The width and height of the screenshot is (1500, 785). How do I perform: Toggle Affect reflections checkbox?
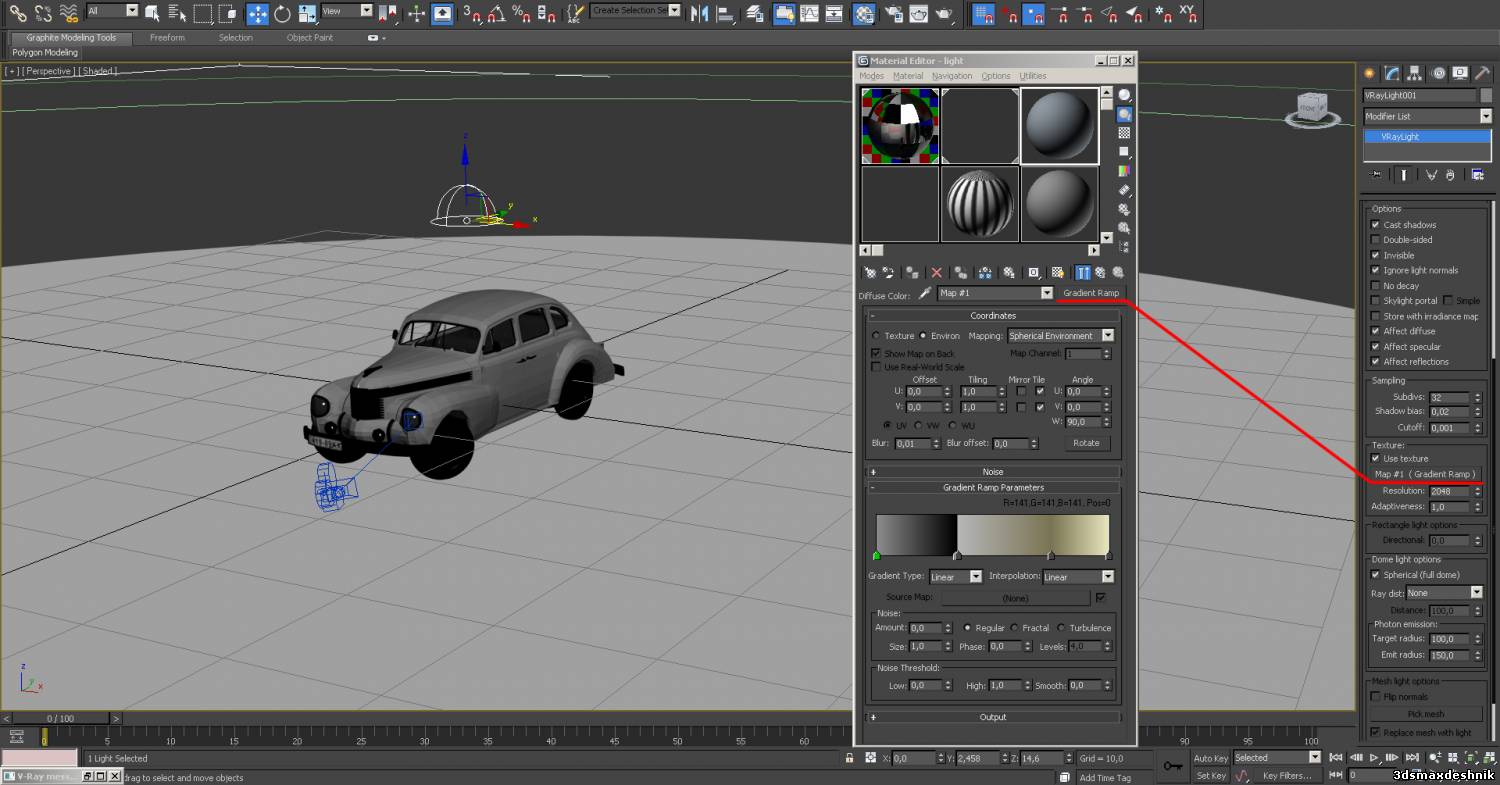(1375, 362)
